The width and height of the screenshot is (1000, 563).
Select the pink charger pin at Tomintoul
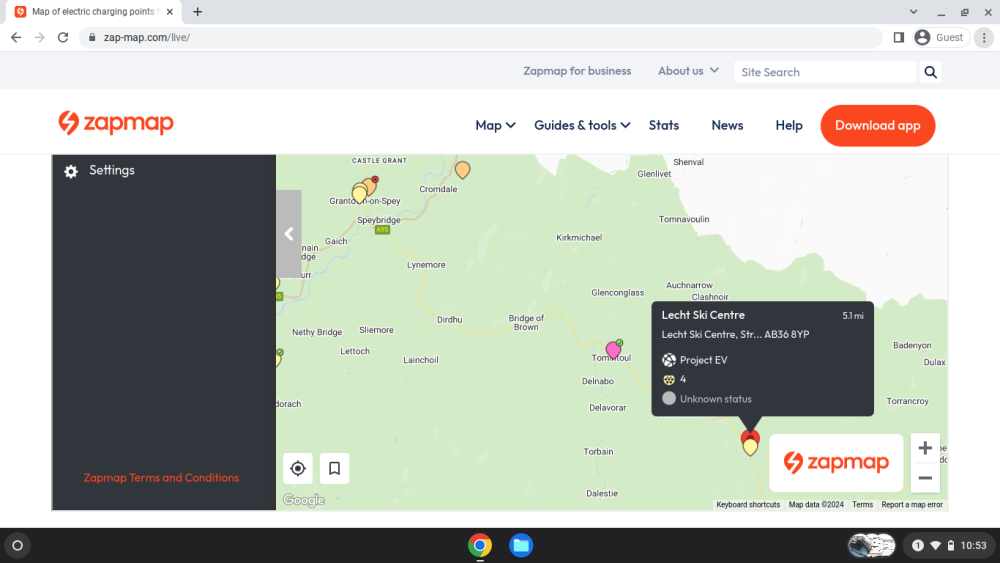tap(613, 349)
